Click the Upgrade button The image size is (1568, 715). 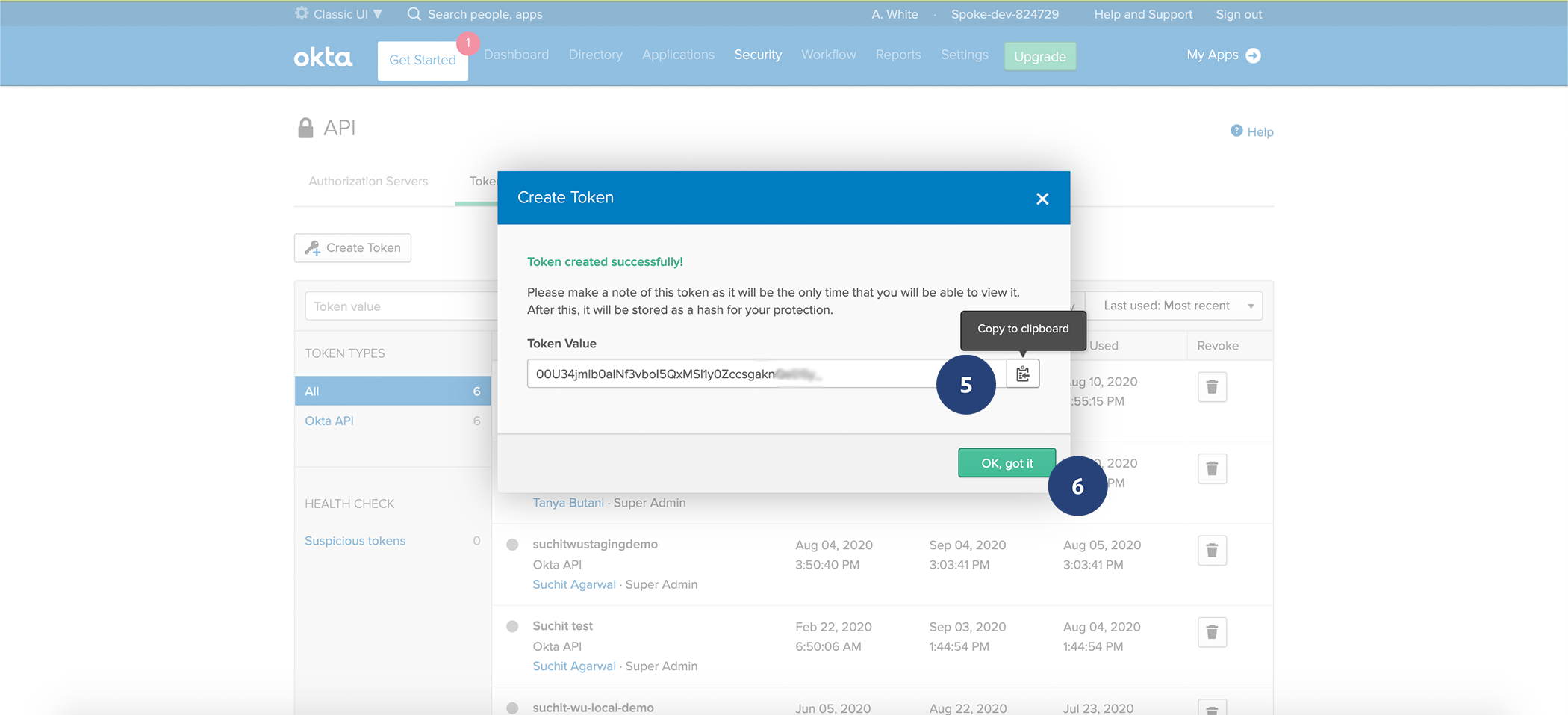pyautogui.click(x=1040, y=57)
